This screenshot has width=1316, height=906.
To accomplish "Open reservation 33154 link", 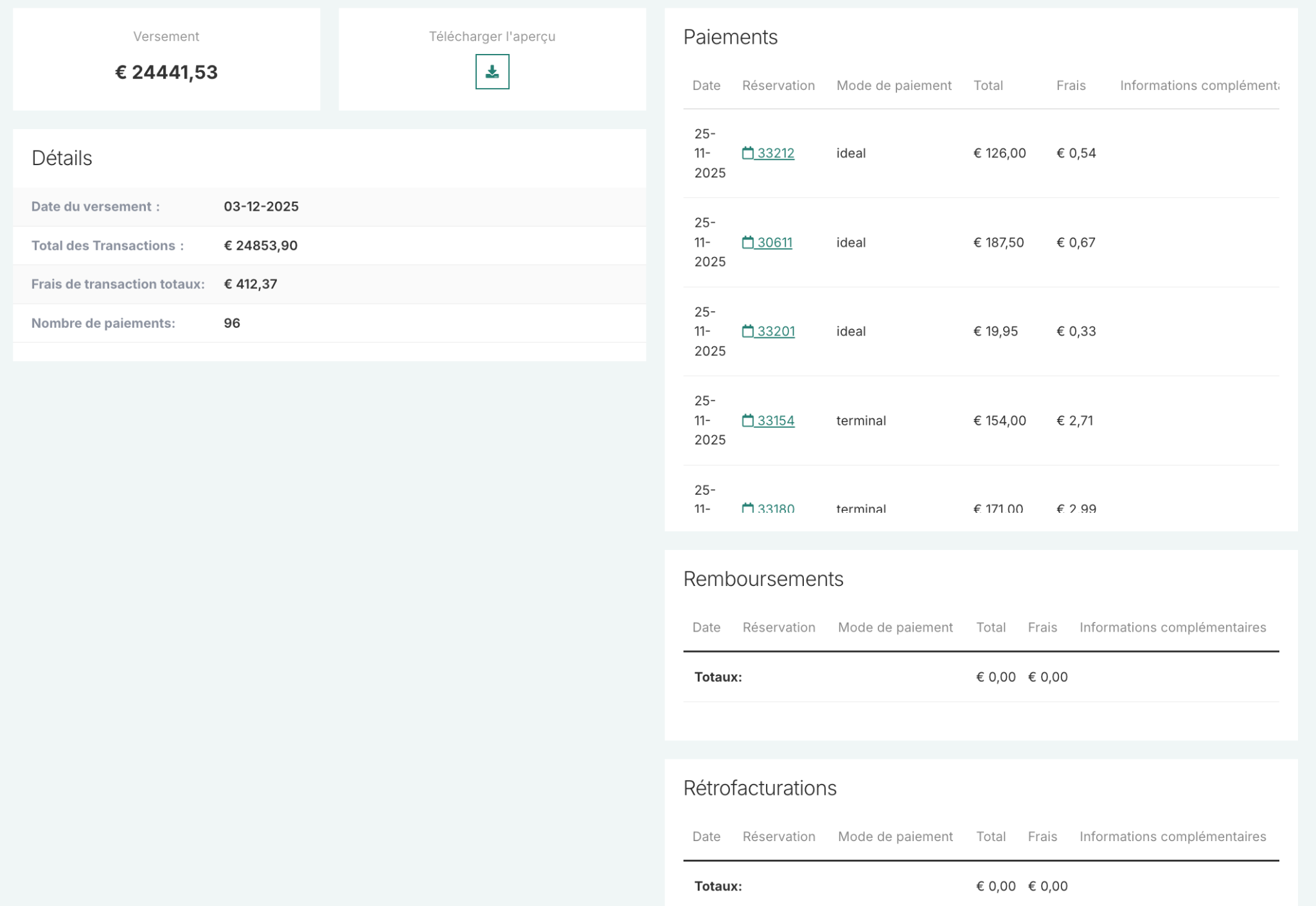I will (775, 420).
